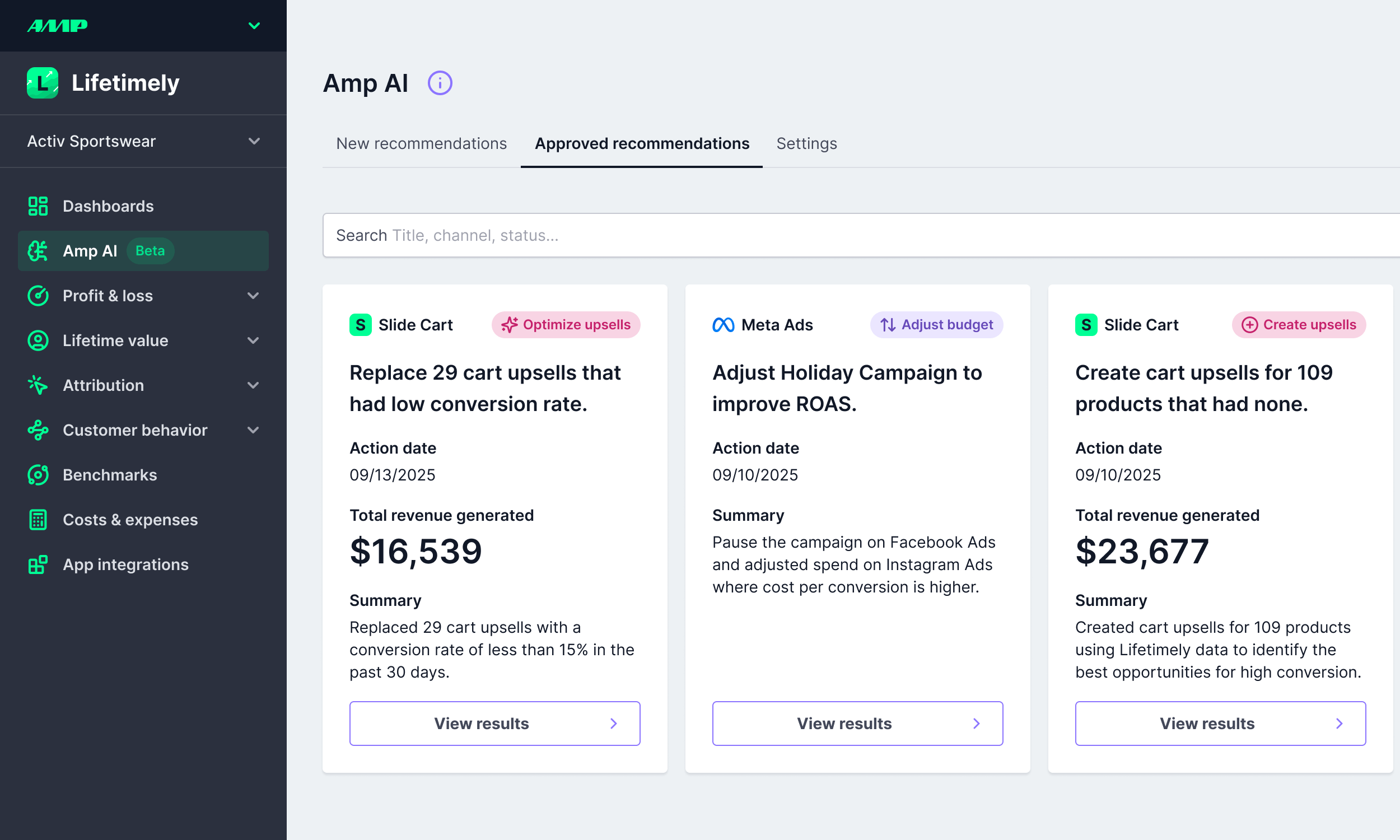Click the AMP logo at top left
This screenshot has height=840, width=1400.
click(x=58, y=26)
